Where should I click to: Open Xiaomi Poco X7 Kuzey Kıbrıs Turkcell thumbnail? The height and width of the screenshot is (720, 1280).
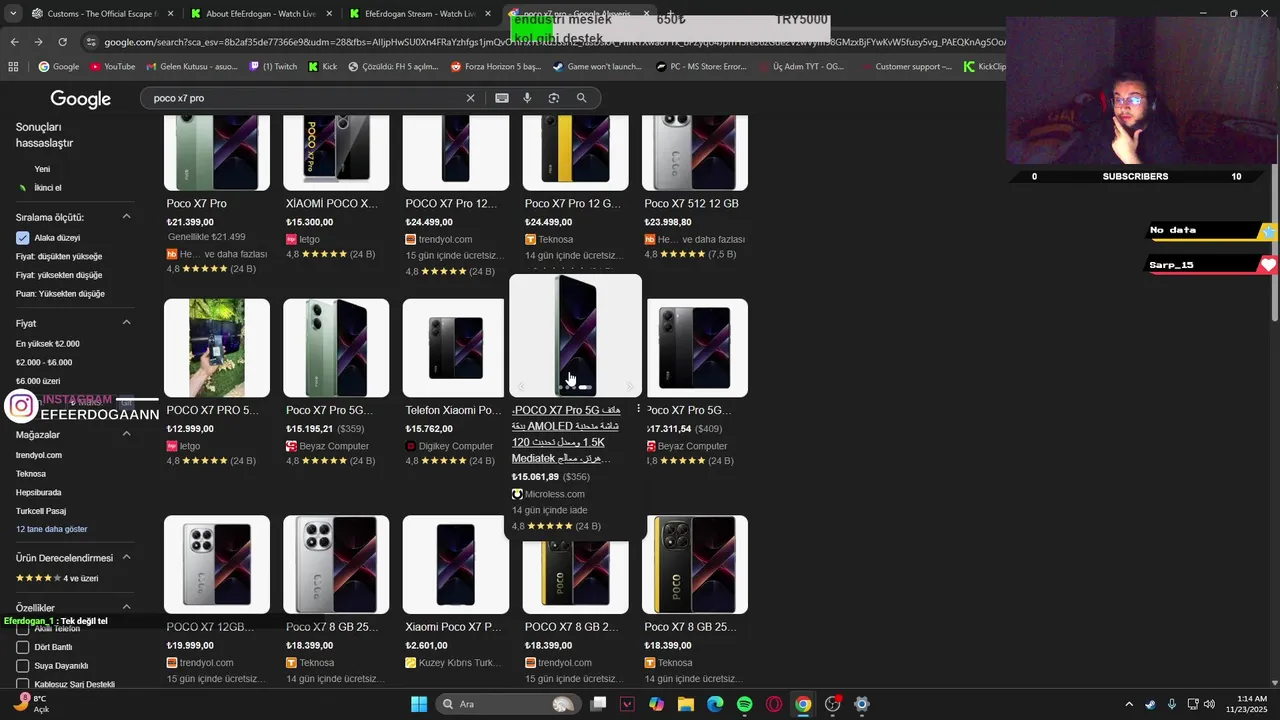[x=456, y=564]
